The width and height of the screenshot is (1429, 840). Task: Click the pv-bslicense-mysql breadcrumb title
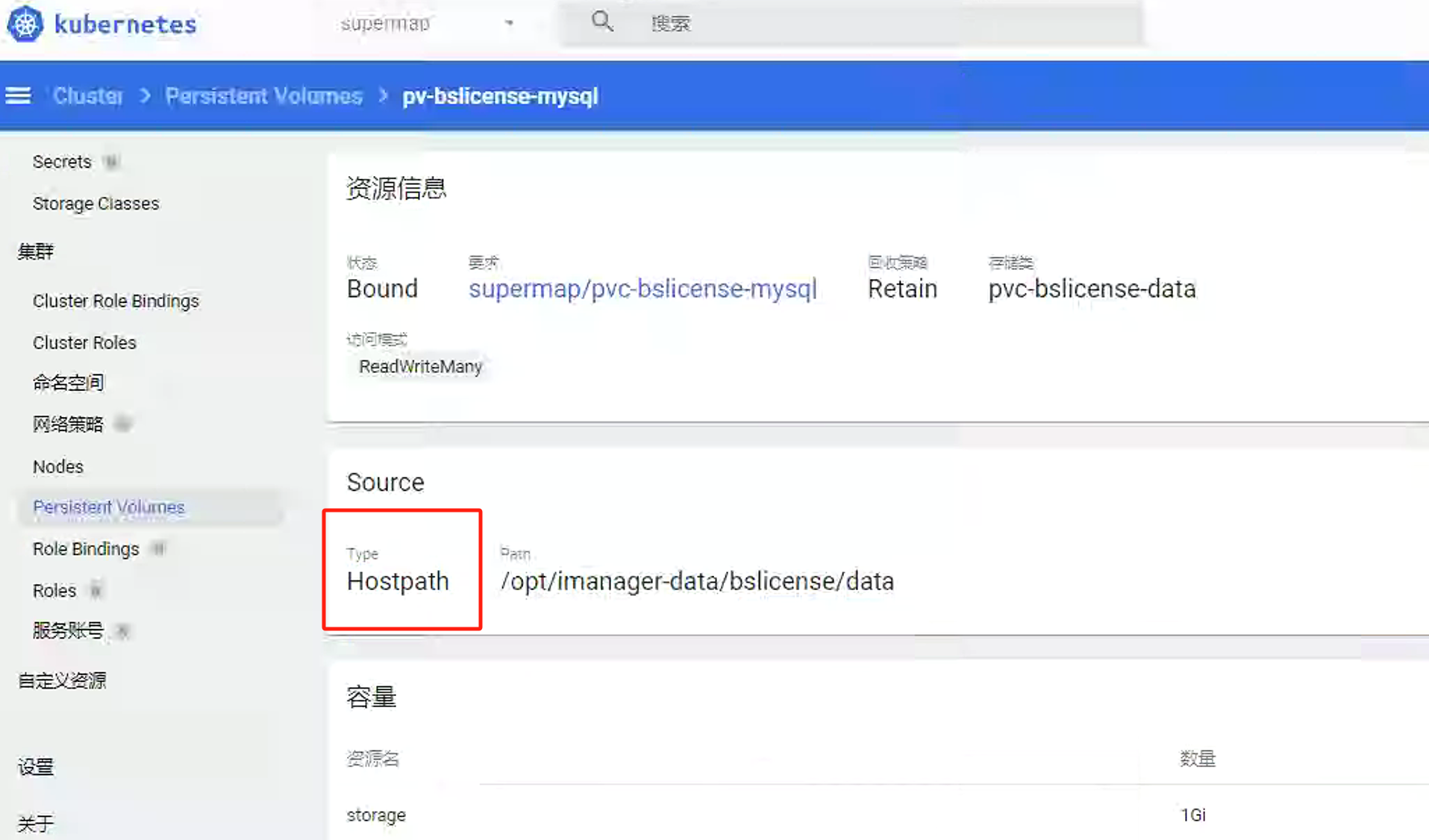point(500,96)
